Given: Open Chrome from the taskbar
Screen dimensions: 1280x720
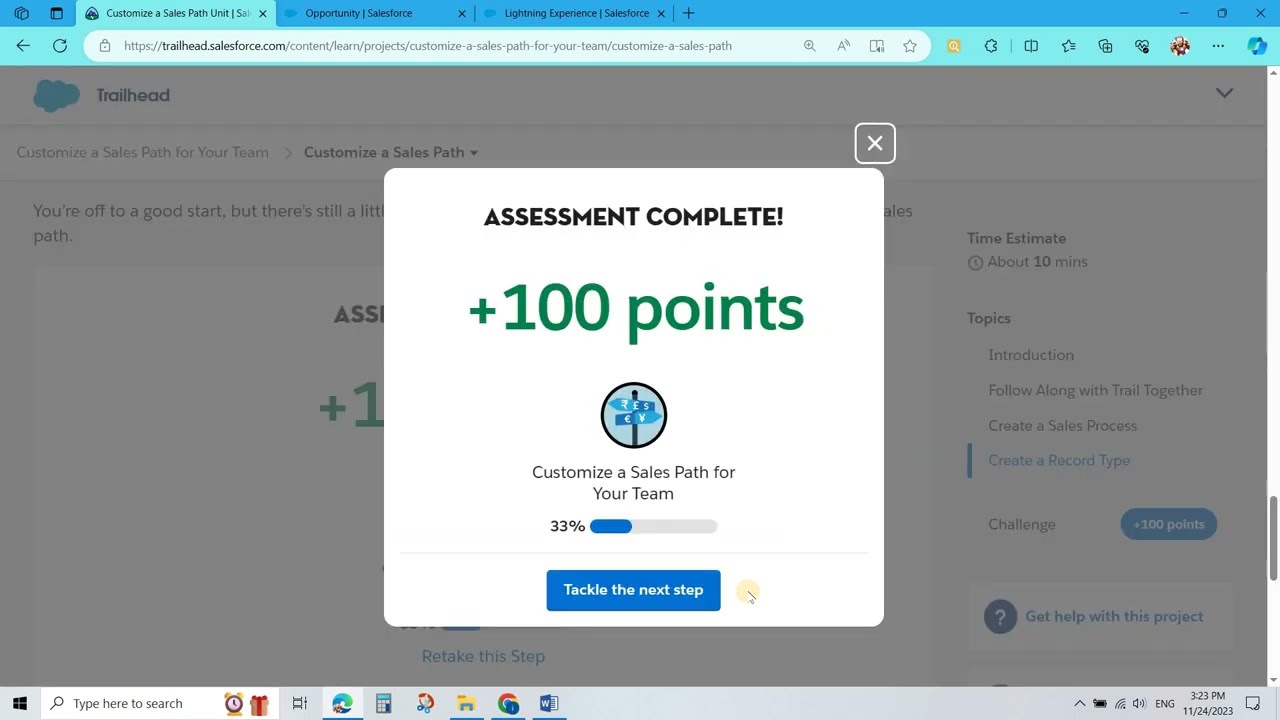Looking at the screenshot, I should (508, 703).
